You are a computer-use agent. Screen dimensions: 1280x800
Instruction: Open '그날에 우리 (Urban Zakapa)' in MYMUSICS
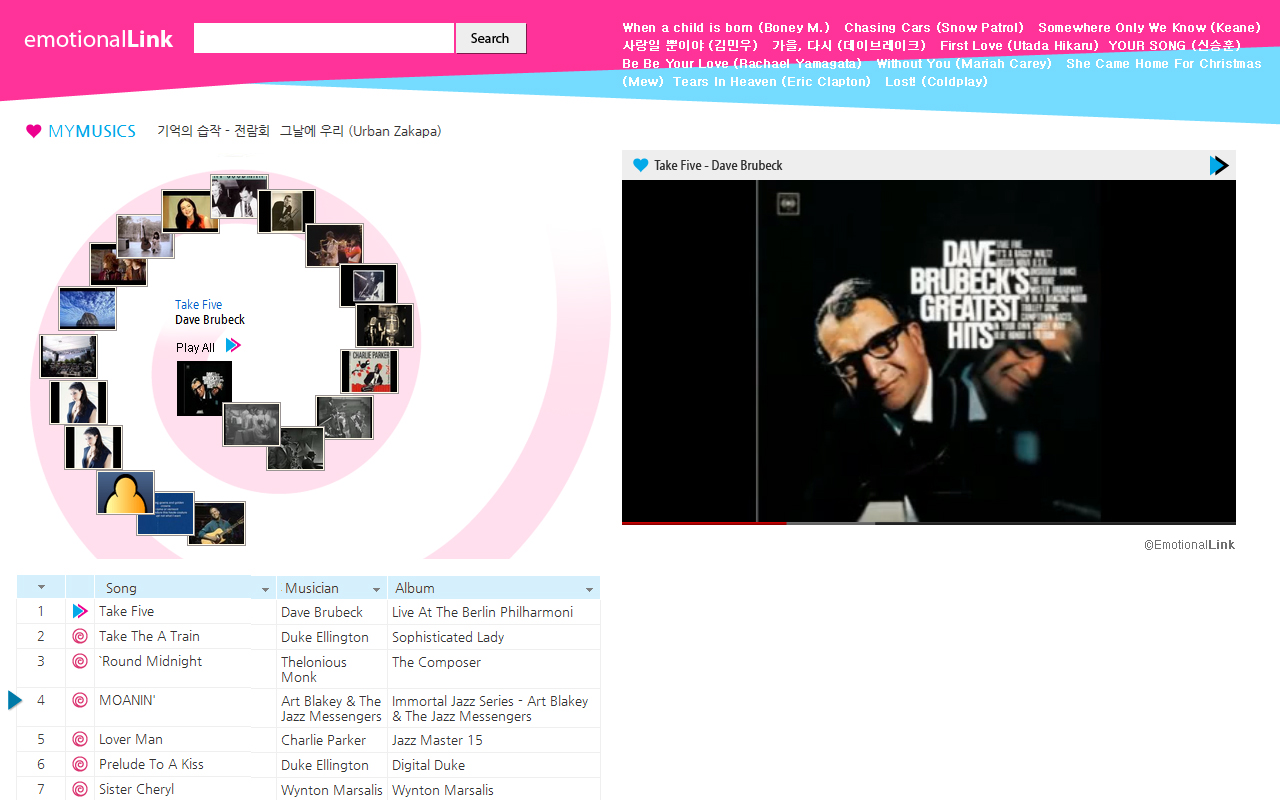point(360,131)
